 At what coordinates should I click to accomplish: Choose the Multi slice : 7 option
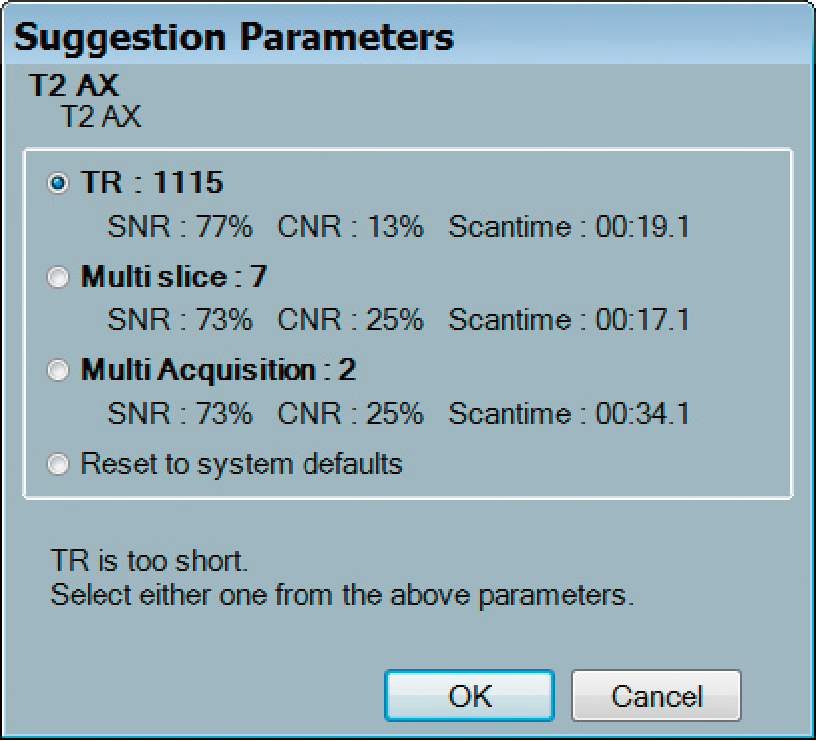pos(59,277)
